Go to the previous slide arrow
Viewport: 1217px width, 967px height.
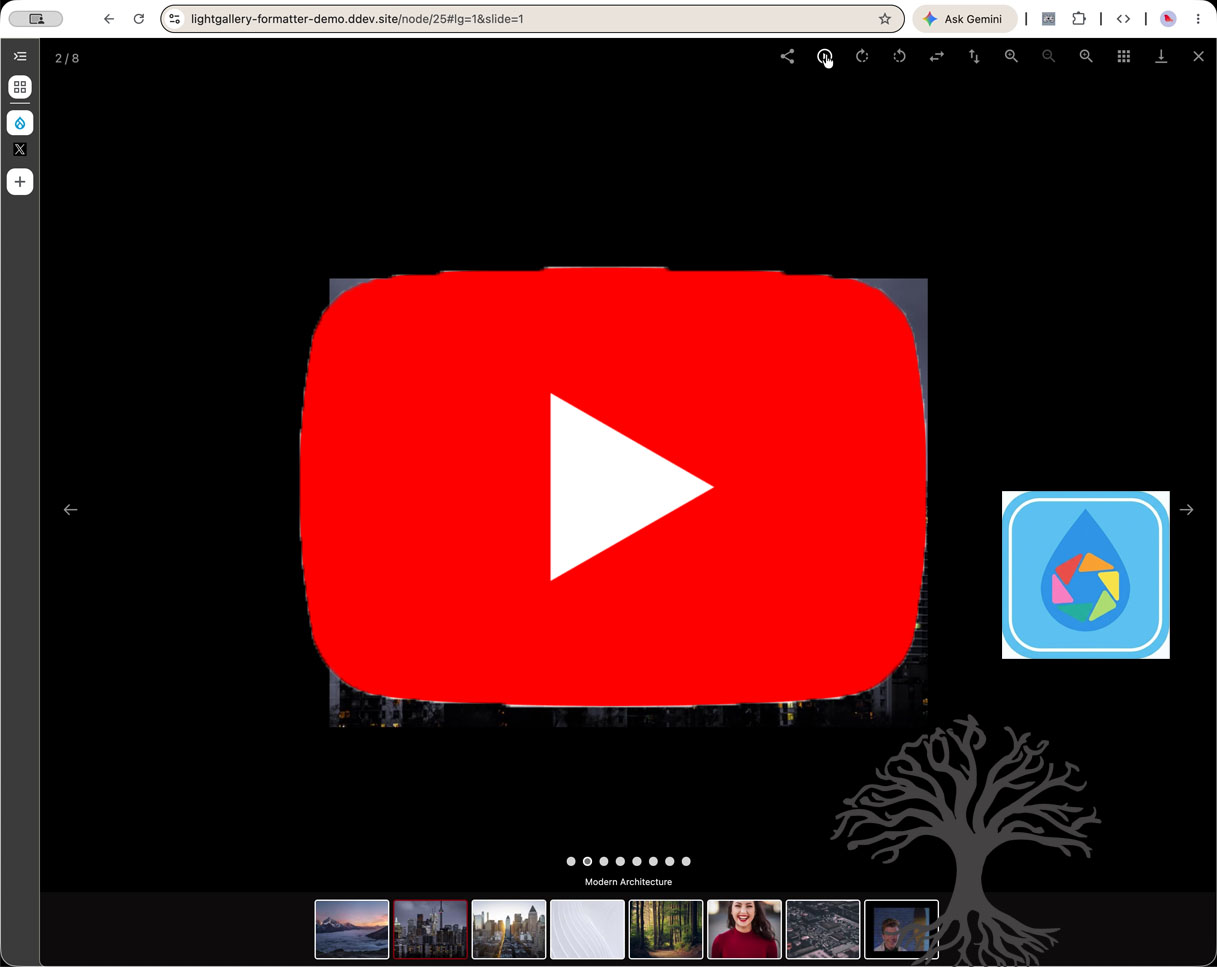click(x=70, y=509)
